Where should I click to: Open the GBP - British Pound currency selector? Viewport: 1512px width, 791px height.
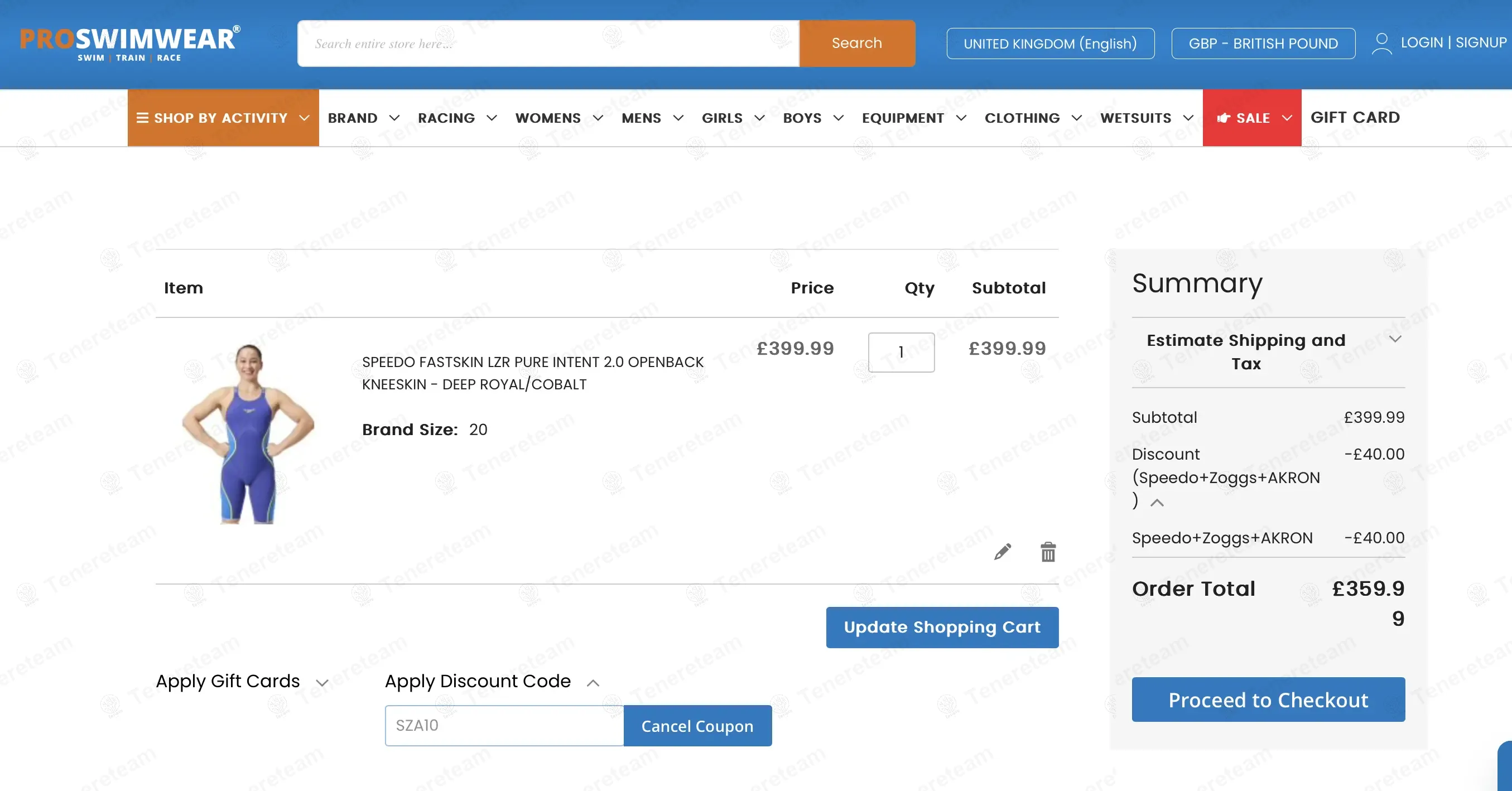(1263, 44)
